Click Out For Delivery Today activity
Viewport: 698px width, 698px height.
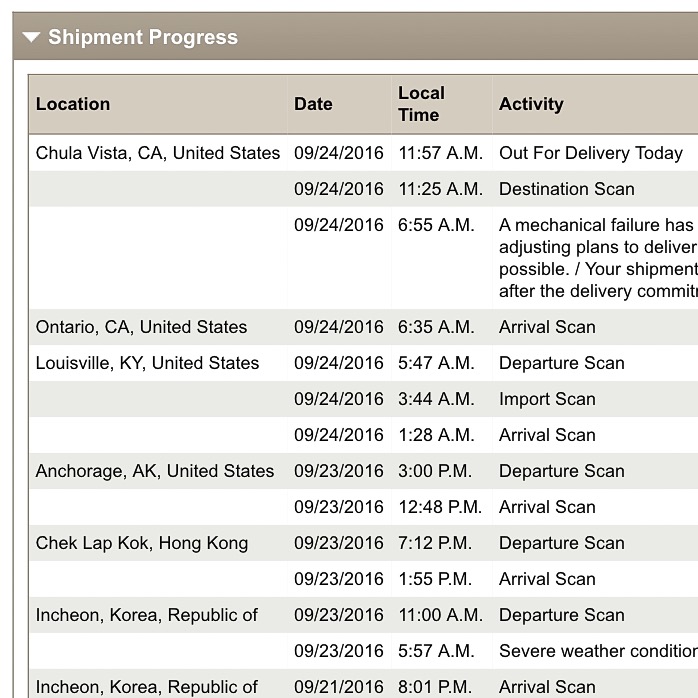pos(591,153)
